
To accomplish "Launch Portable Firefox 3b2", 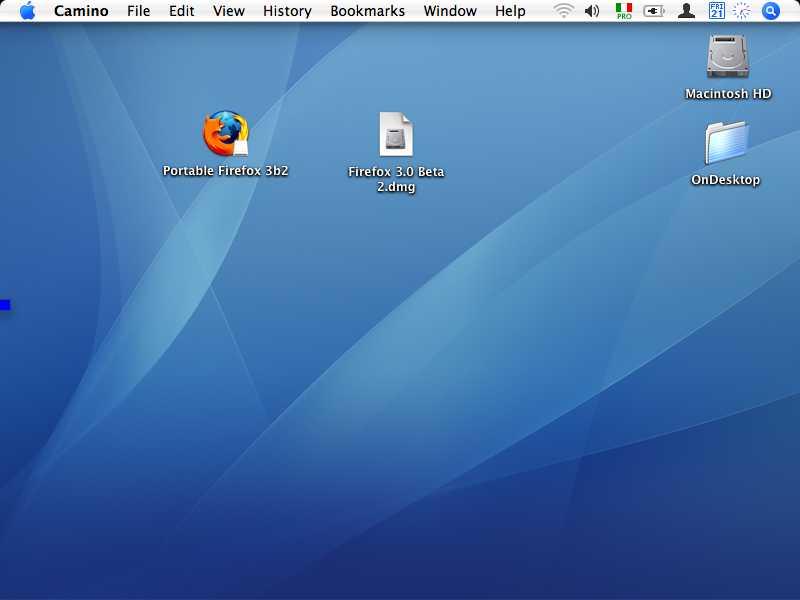I will tap(226, 132).
